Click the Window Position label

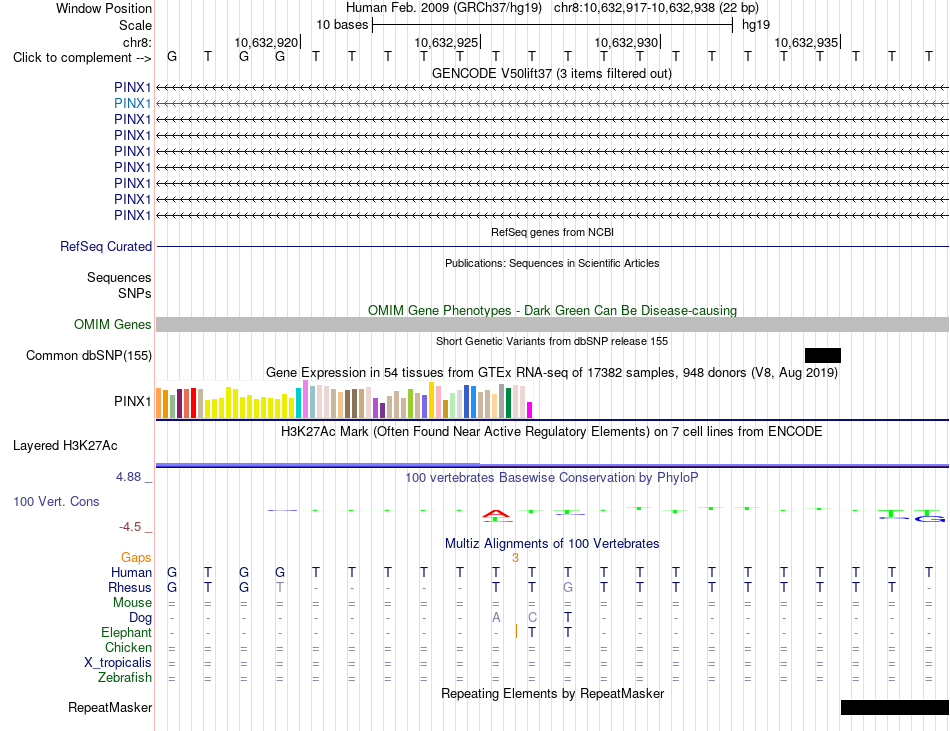pyautogui.click(x=104, y=8)
